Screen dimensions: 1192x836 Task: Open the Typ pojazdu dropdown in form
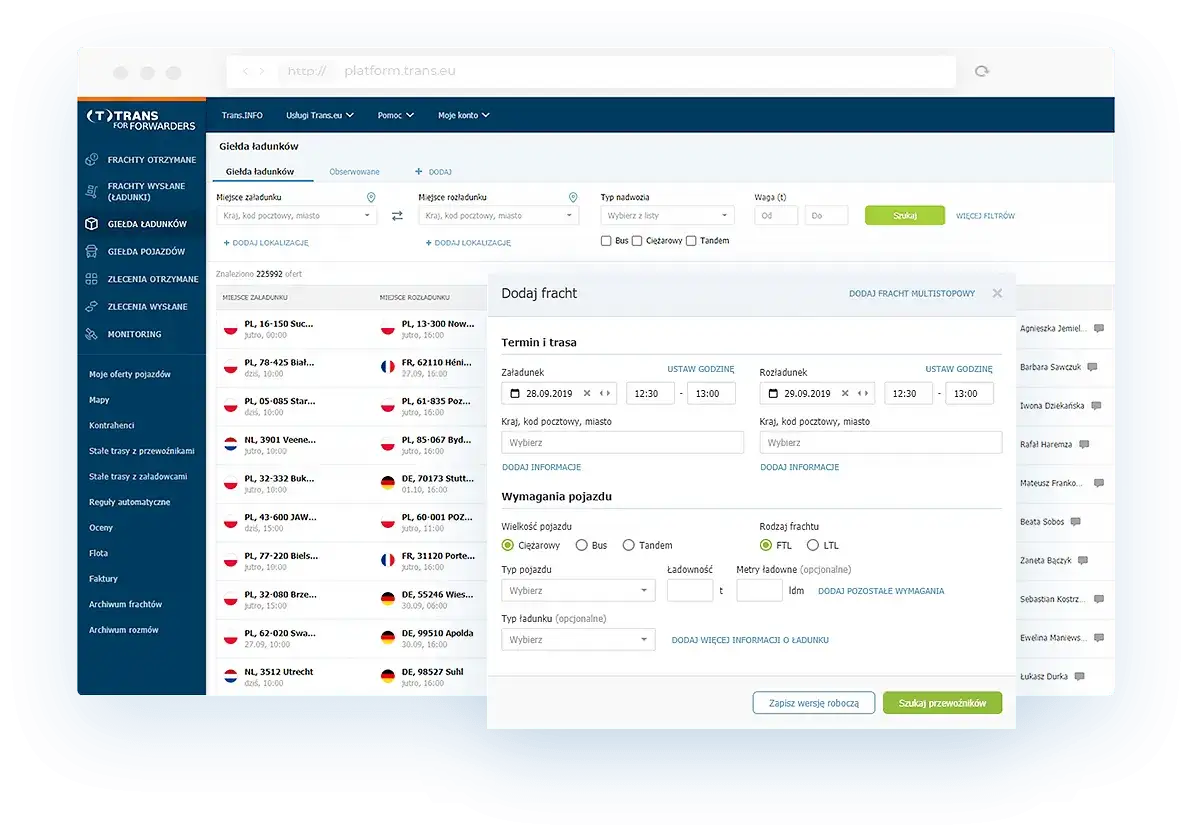[x=578, y=591]
